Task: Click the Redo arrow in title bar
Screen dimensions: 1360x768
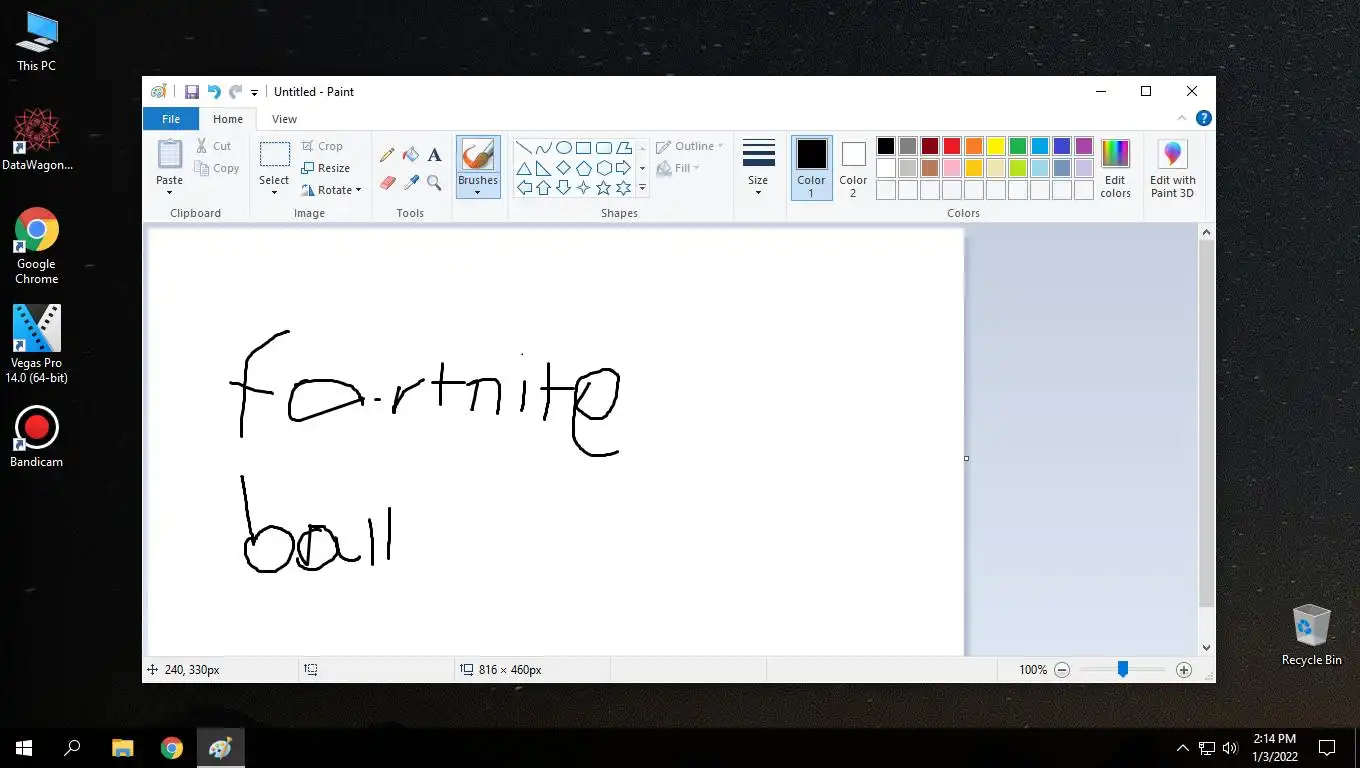Action: click(x=235, y=92)
